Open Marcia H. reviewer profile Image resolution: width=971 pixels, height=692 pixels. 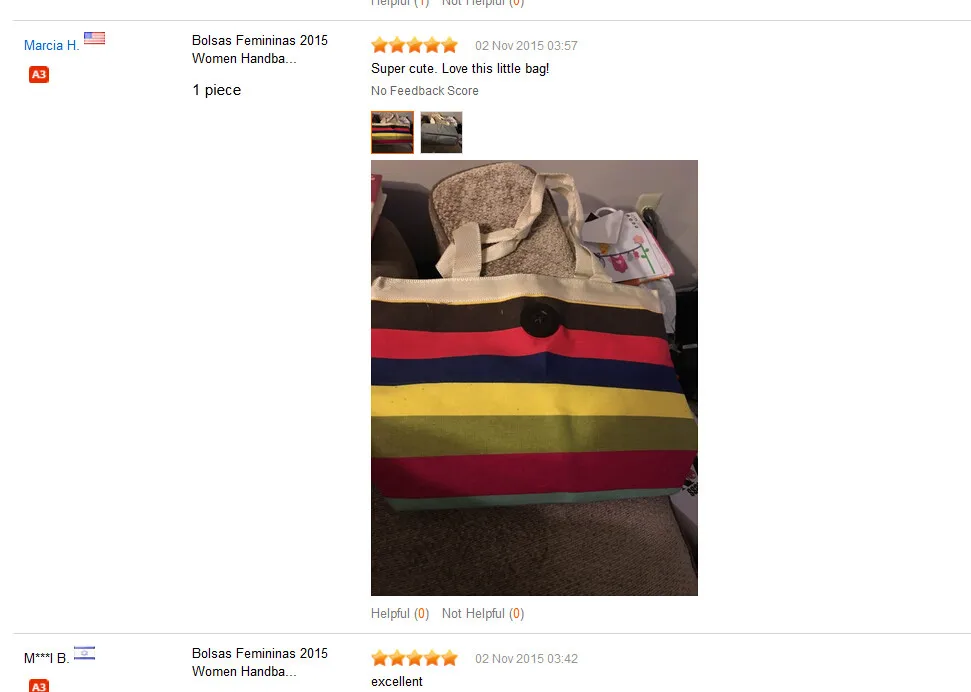pyautogui.click(x=51, y=45)
